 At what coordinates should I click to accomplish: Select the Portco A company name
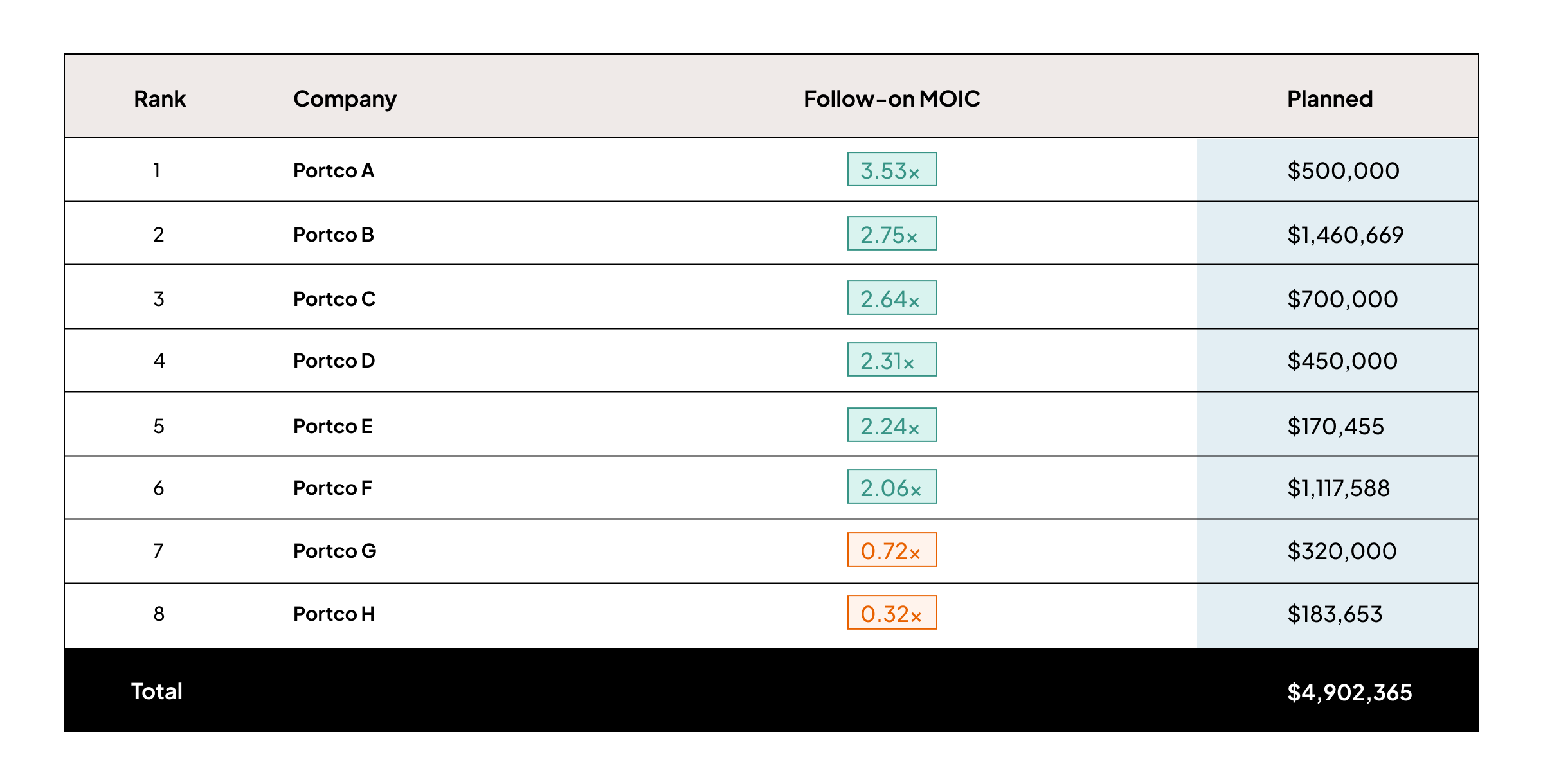click(x=334, y=170)
